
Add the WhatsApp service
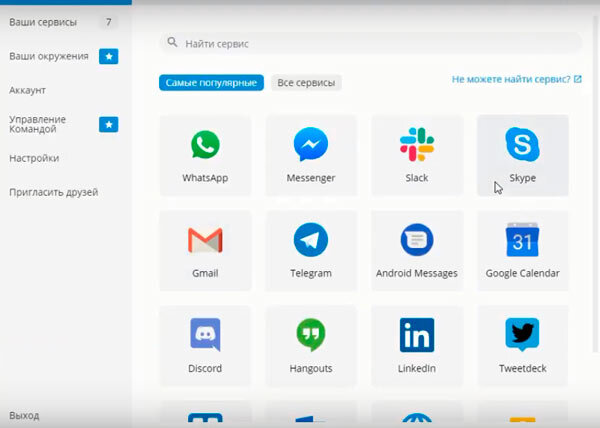coord(205,156)
